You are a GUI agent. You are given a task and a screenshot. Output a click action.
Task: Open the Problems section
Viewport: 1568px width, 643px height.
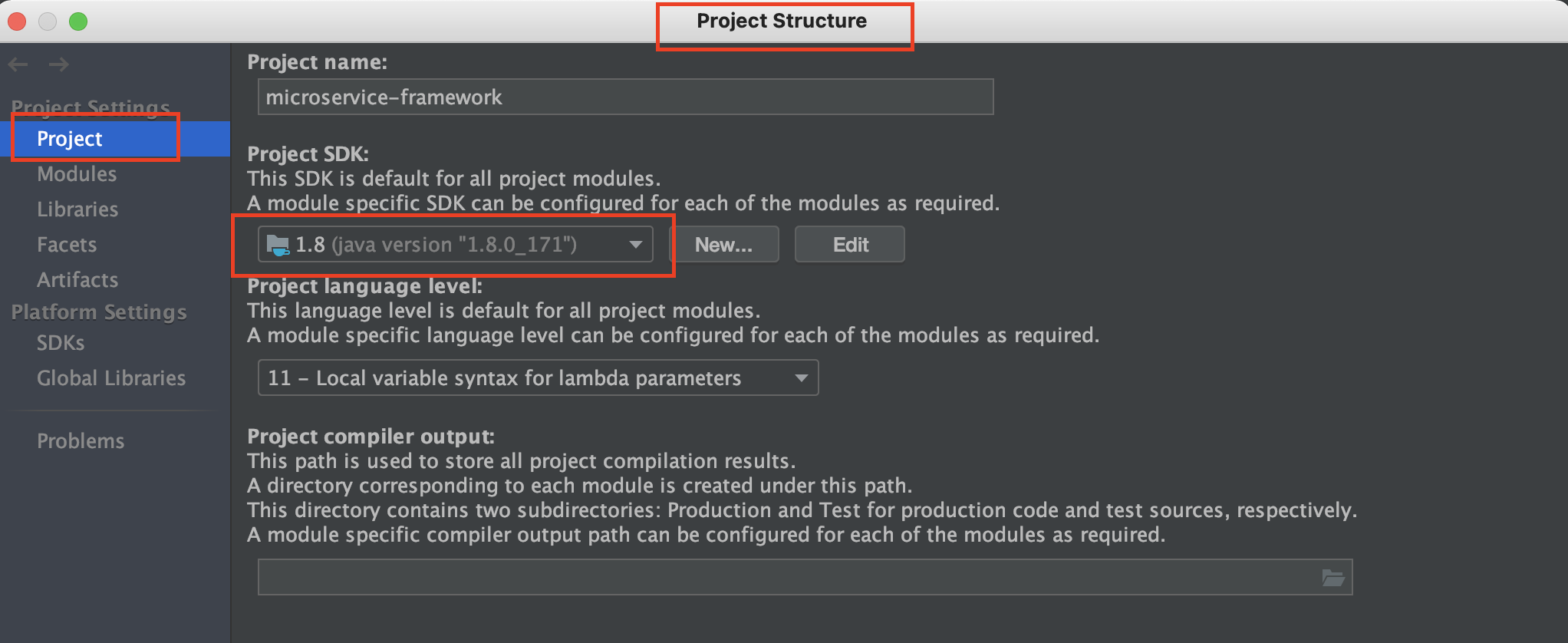pyautogui.click(x=81, y=440)
